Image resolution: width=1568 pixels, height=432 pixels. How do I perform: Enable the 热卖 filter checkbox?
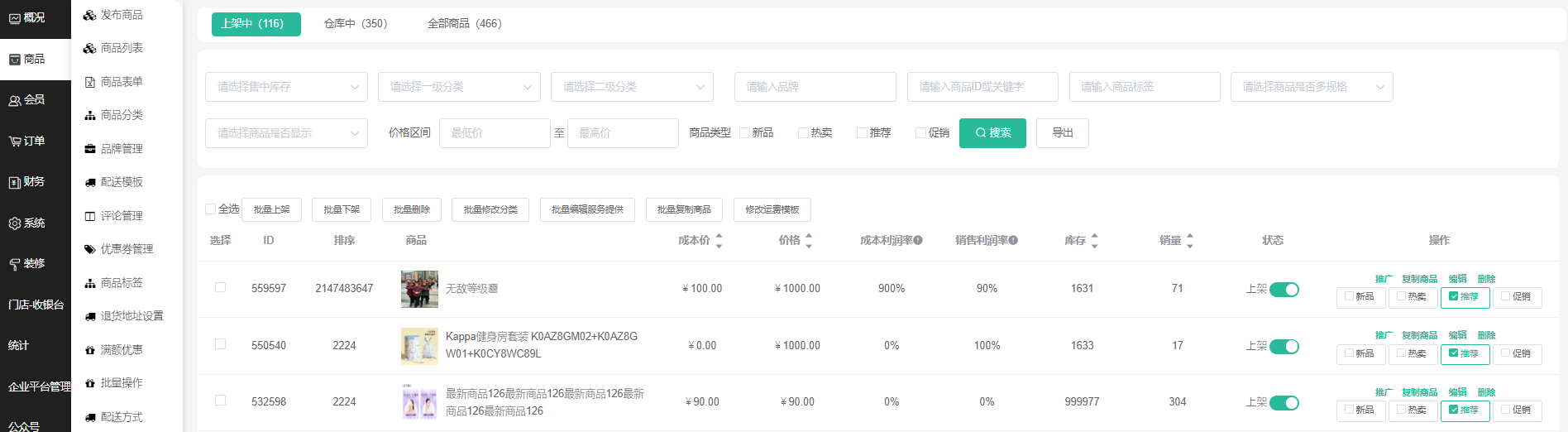pyautogui.click(x=803, y=133)
